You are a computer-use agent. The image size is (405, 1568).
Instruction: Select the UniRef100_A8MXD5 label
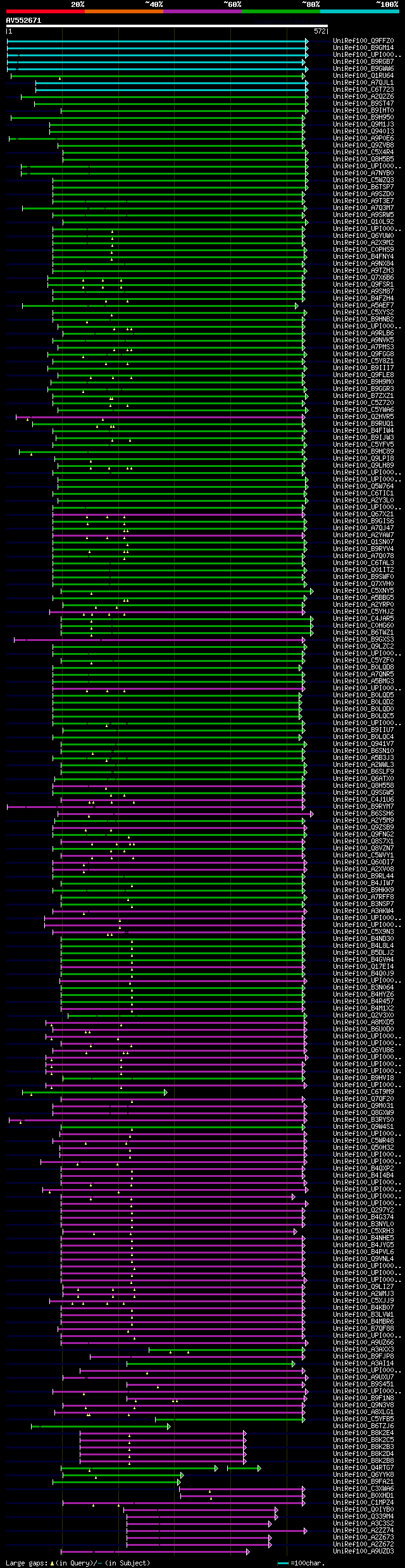(x=363, y=1023)
